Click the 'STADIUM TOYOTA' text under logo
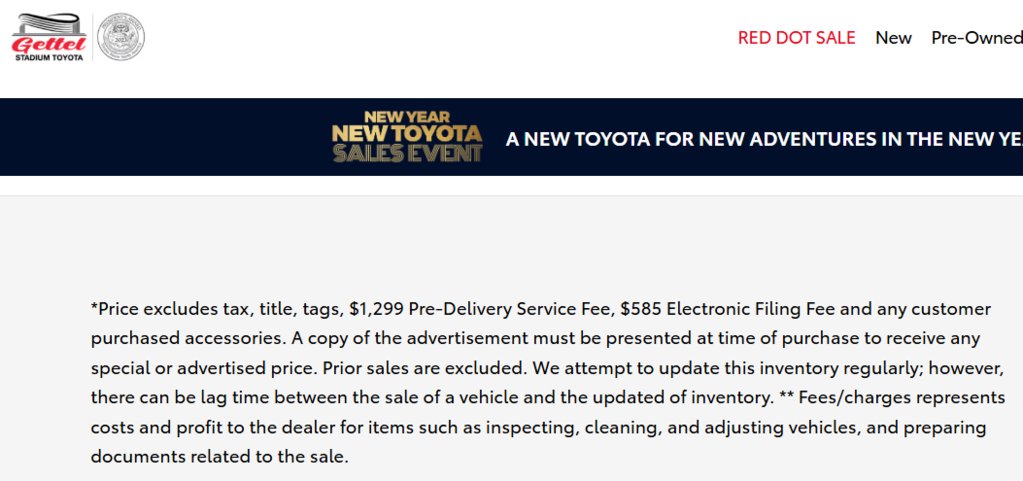 click(x=49, y=57)
